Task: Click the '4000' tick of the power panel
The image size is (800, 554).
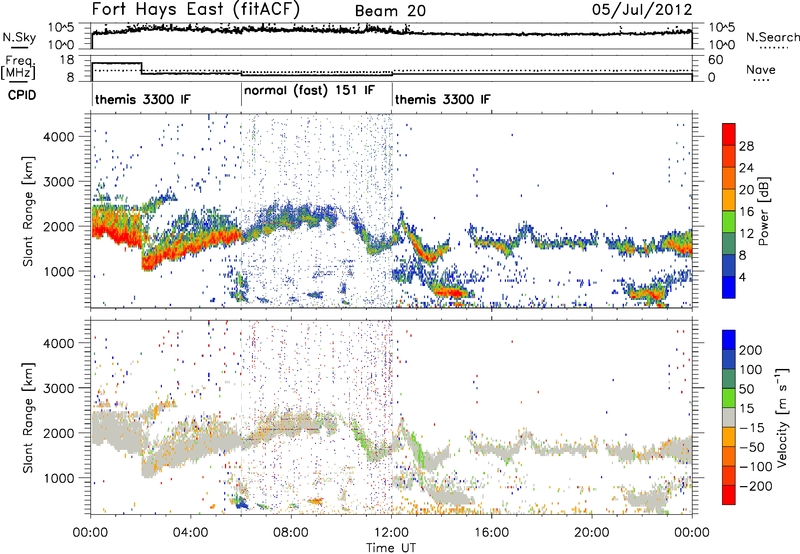Action: point(58,137)
